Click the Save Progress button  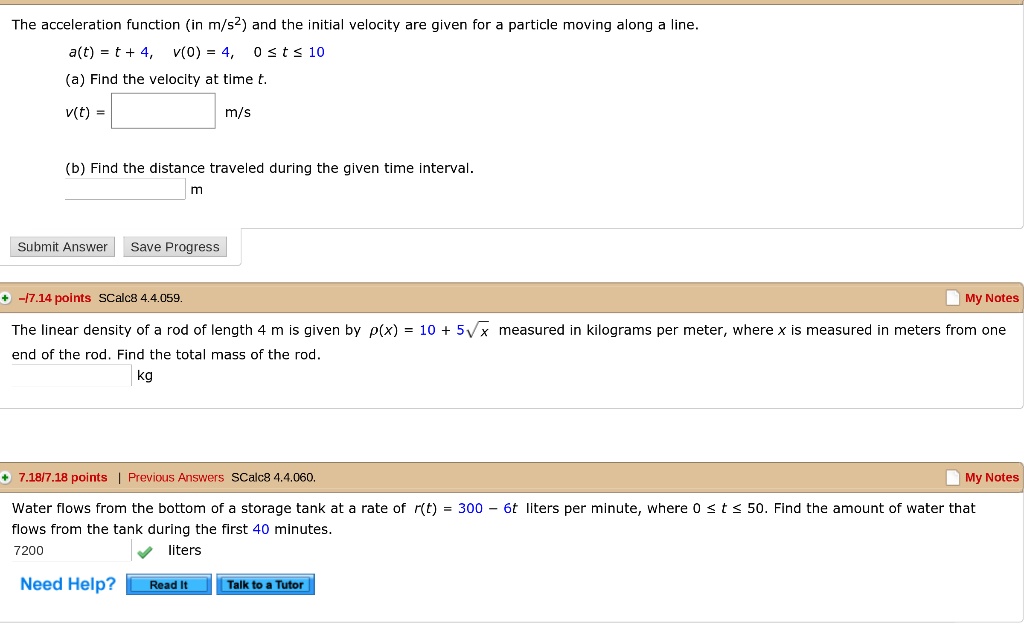click(175, 246)
